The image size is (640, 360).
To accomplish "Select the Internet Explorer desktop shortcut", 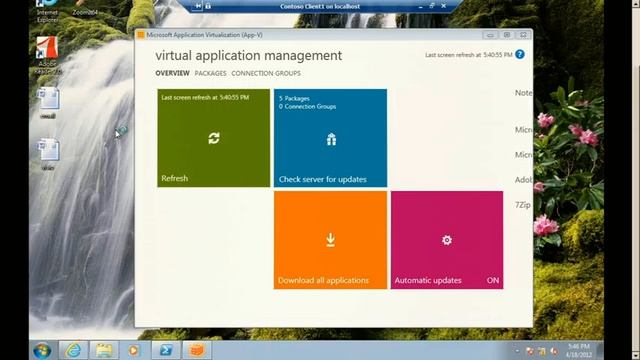I will tap(47, 11).
